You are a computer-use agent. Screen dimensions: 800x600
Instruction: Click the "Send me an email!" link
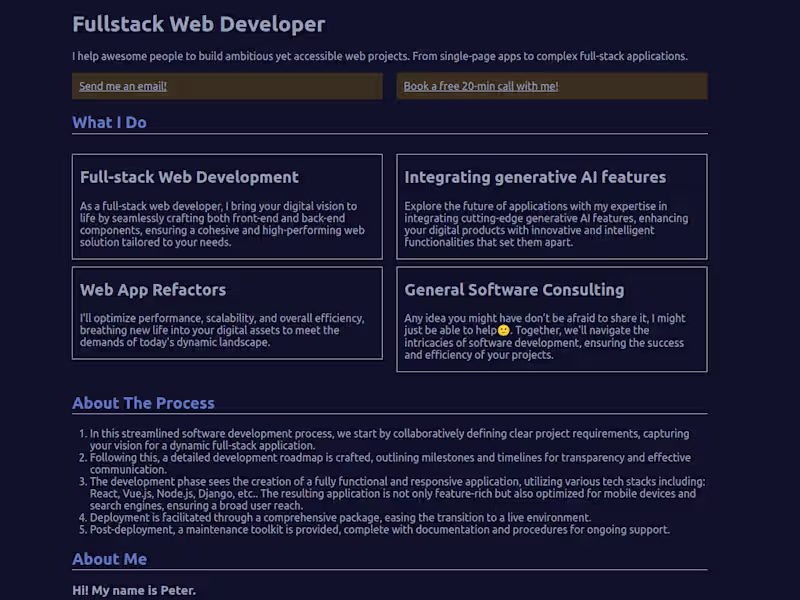point(121,86)
